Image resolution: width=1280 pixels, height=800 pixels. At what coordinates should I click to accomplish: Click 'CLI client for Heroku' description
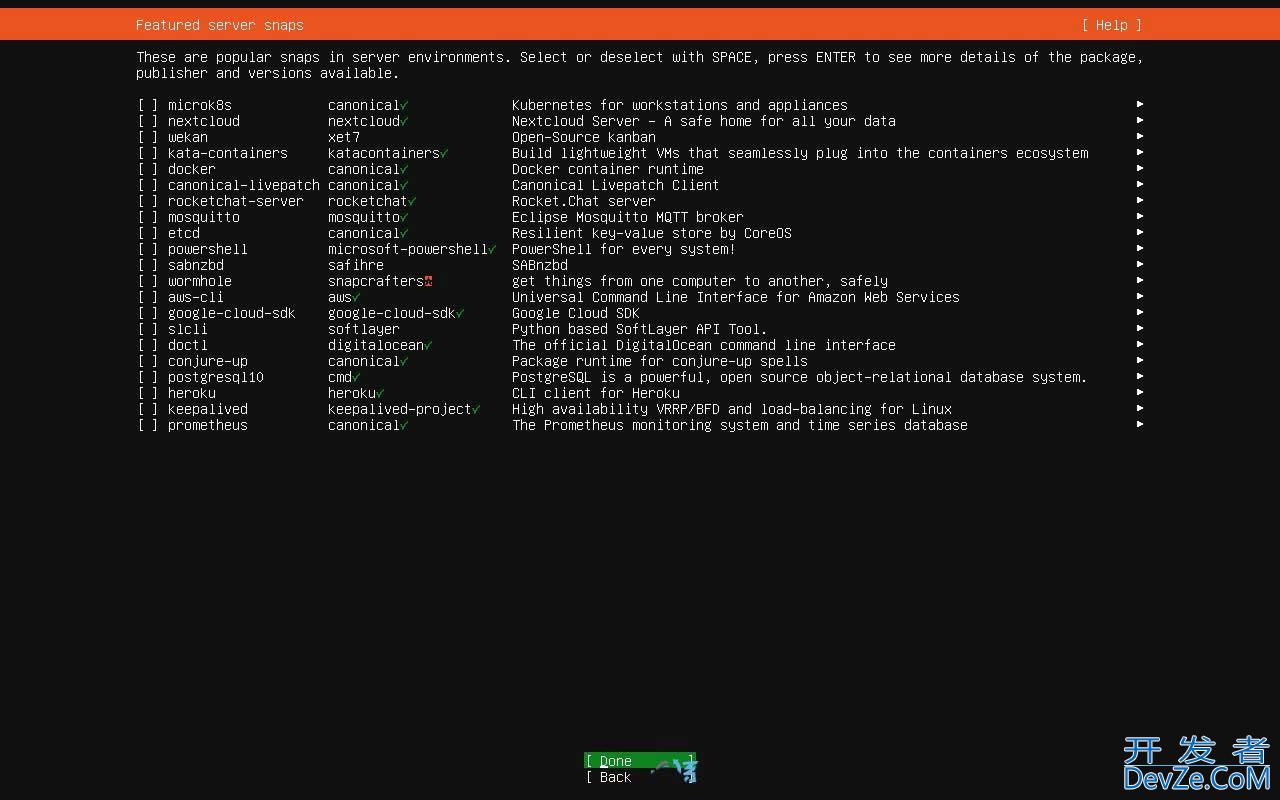[596, 393]
